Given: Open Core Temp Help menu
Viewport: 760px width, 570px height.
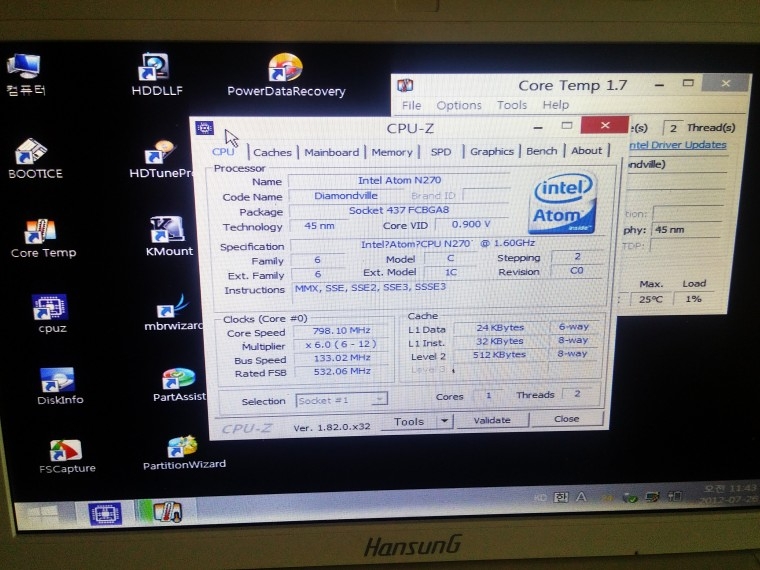Looking at the screenshot, I should pyautogui.click(x=556, y=105).
